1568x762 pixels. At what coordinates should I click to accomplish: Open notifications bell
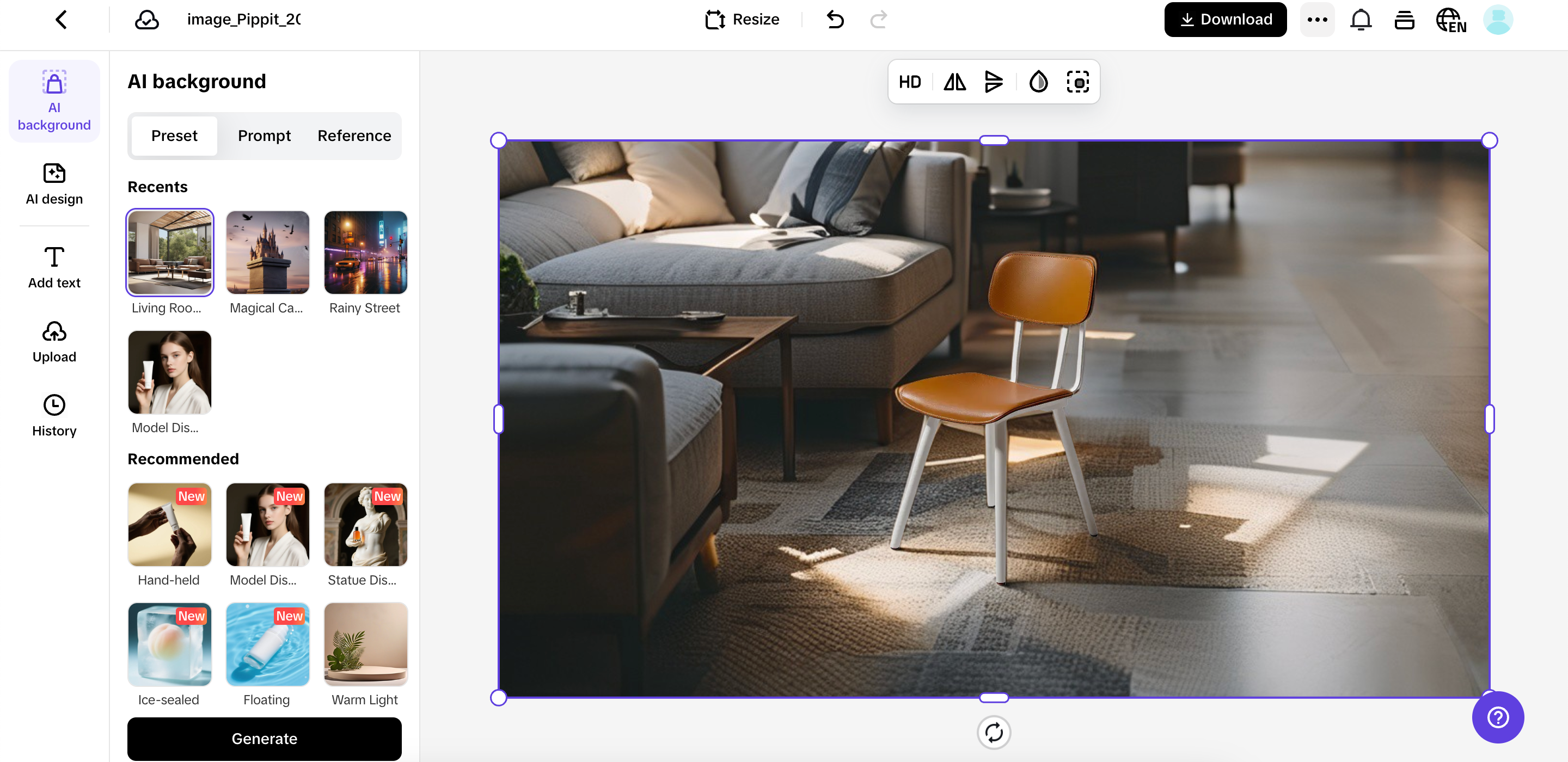pos(1361,20)
